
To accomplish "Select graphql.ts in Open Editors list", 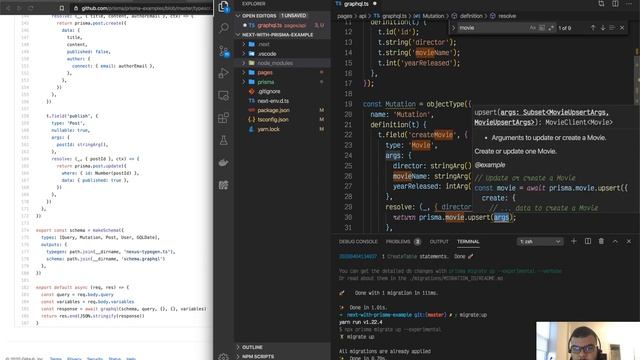I will pyautogui.click(x=282, y=25).
